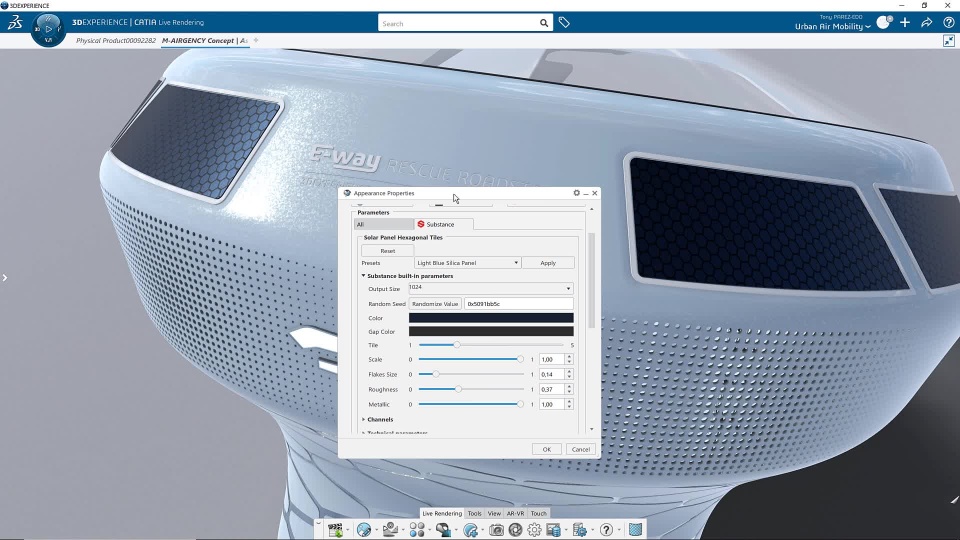Click the Roughness slider handle

pos(458,389)
